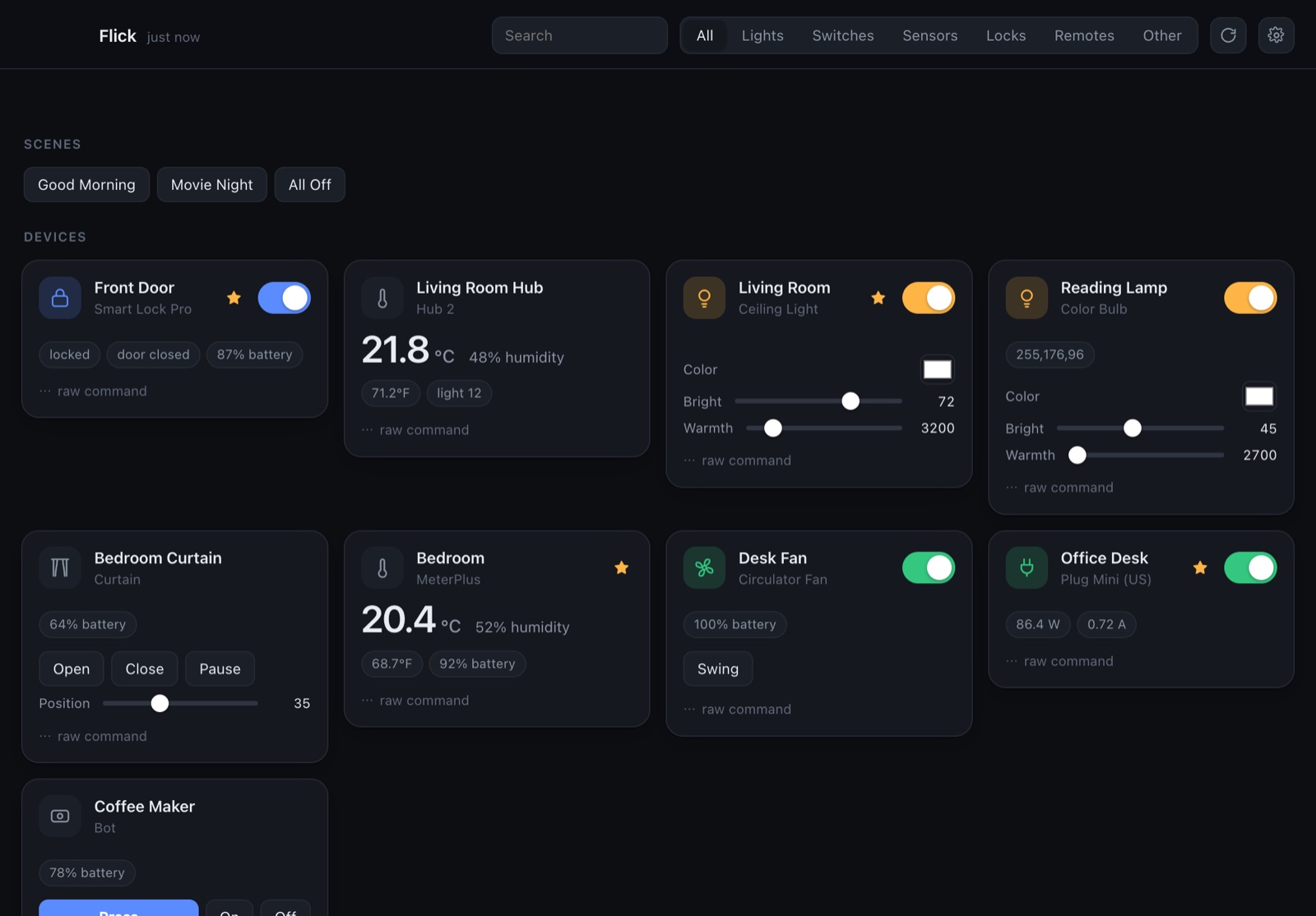This screenshot has height=916, width=1316.
Task: Open settings via the gear icon
Action: (1276, 35)
